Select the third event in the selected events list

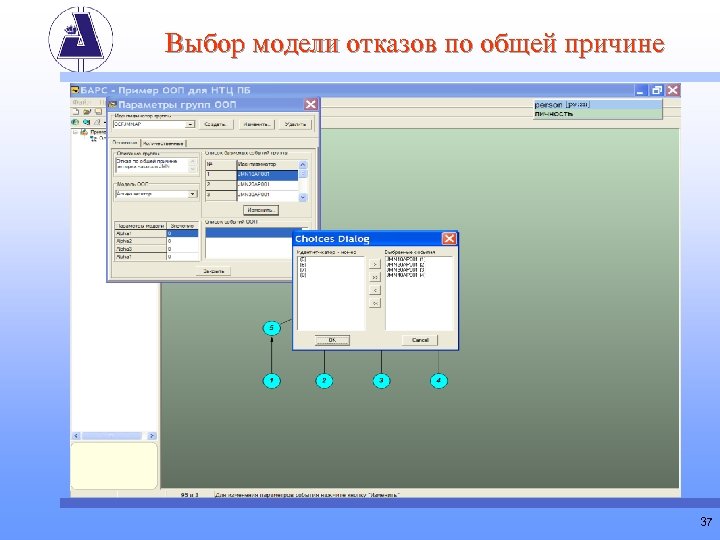click(x=405, y=270)
